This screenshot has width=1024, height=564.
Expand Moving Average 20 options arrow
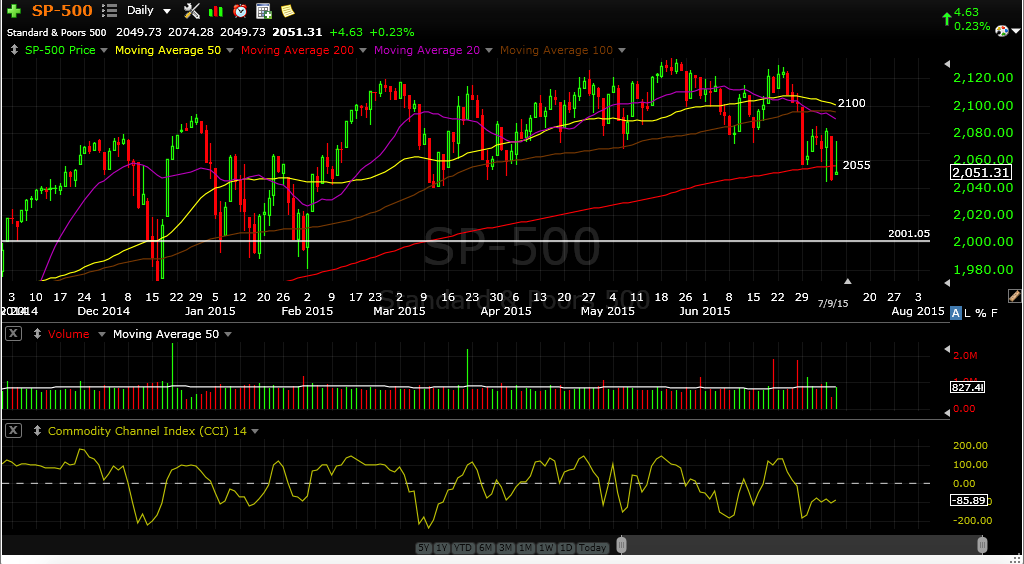(488, 50)
